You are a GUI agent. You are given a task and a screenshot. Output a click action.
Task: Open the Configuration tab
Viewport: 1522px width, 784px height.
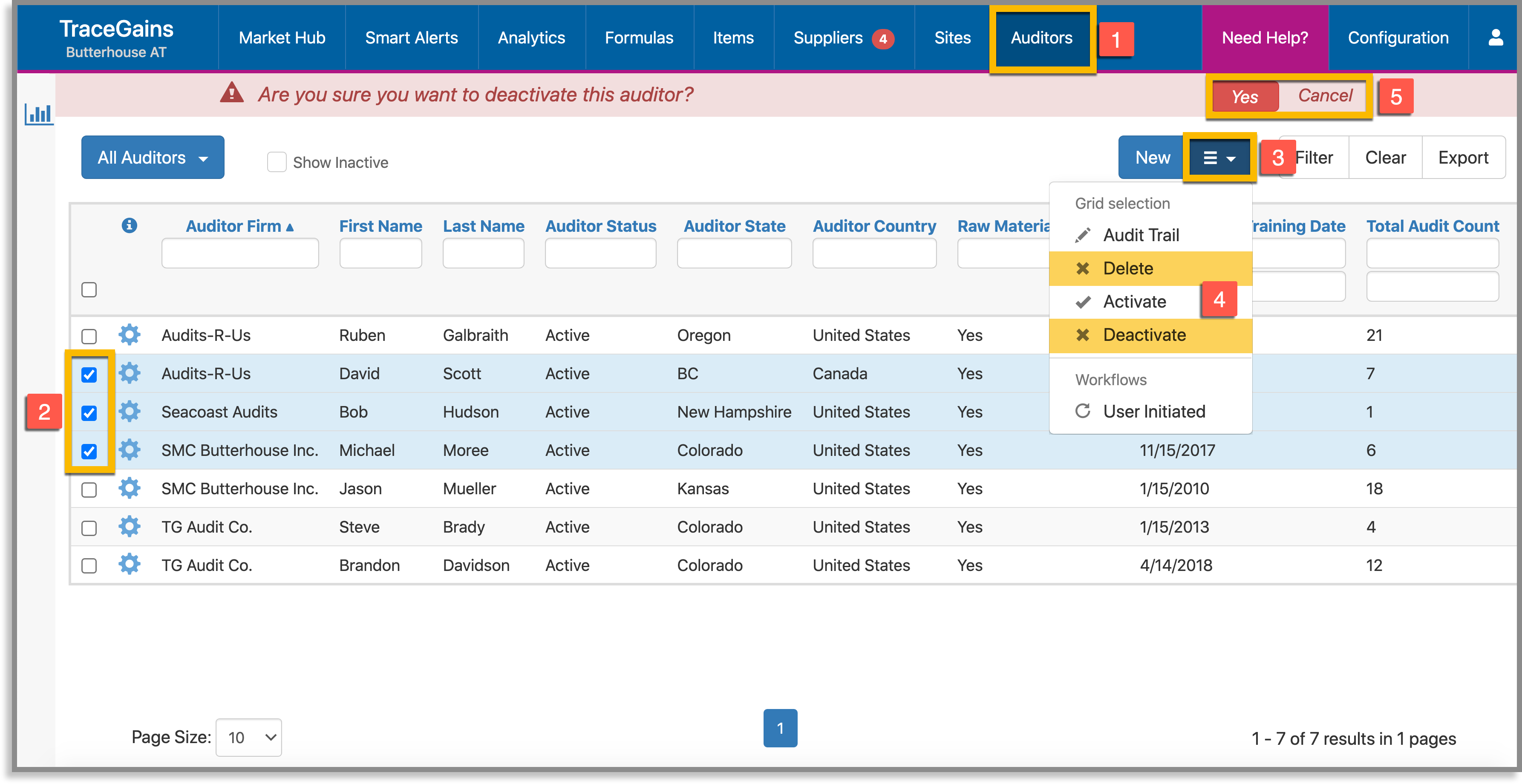1398,38
